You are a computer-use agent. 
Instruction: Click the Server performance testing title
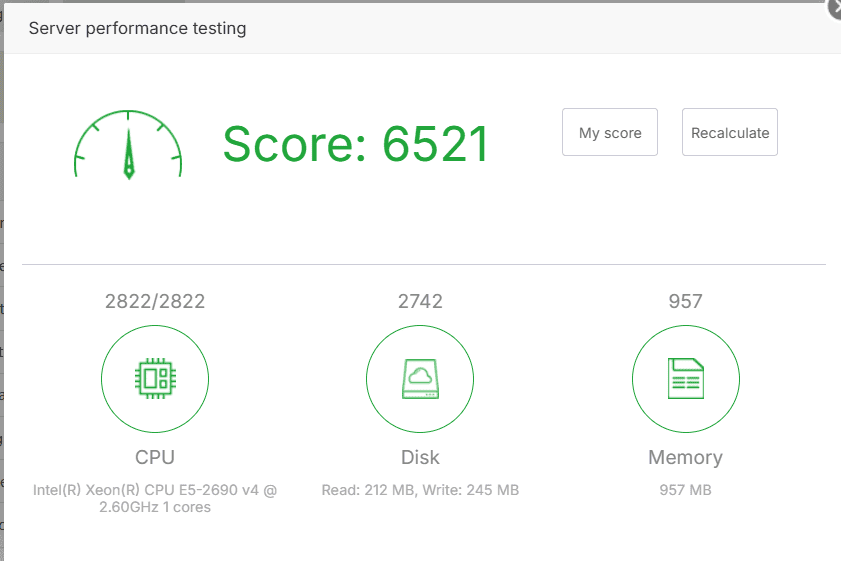click(137, 28)
